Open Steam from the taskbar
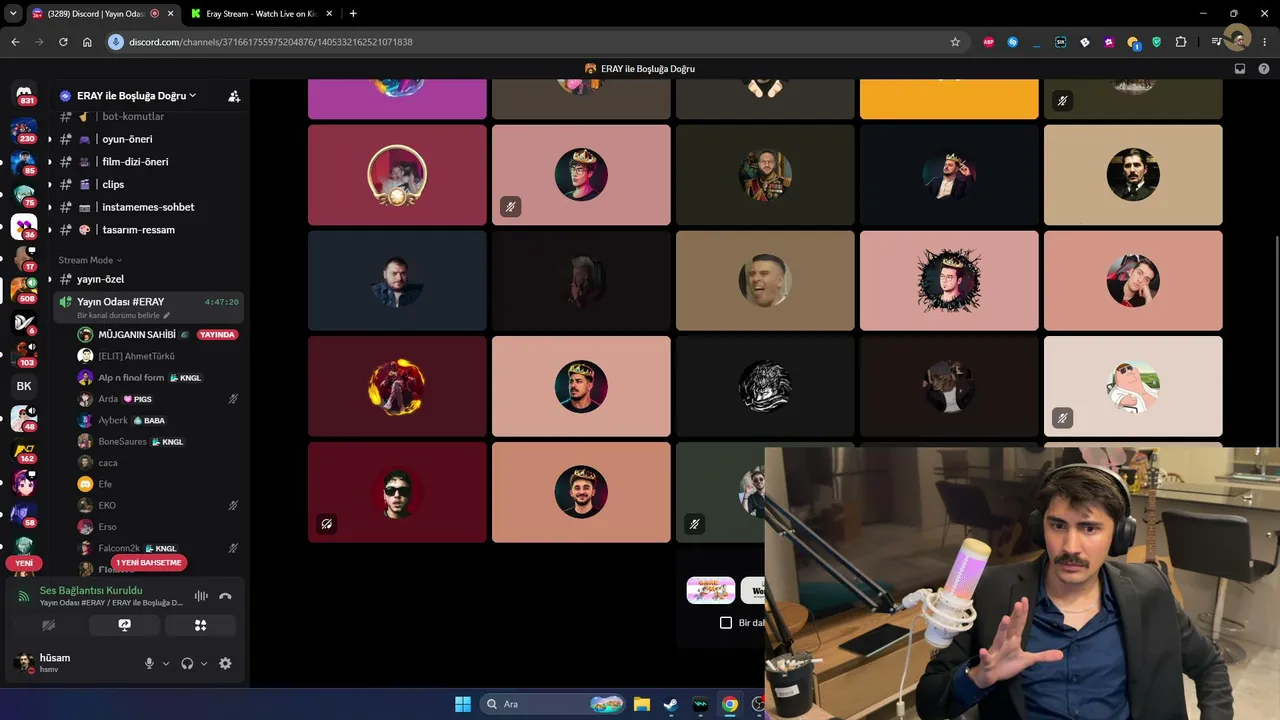This screenshot has width=1280, height=720. 670,704
